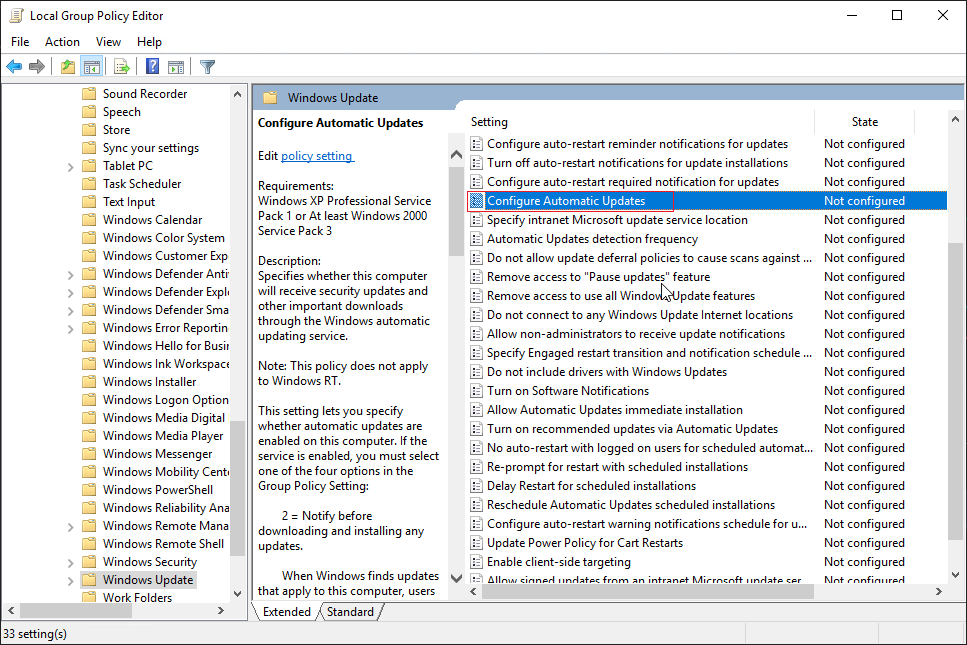
Task: Sort list by the Setting column header
Action: pos(641,122)
